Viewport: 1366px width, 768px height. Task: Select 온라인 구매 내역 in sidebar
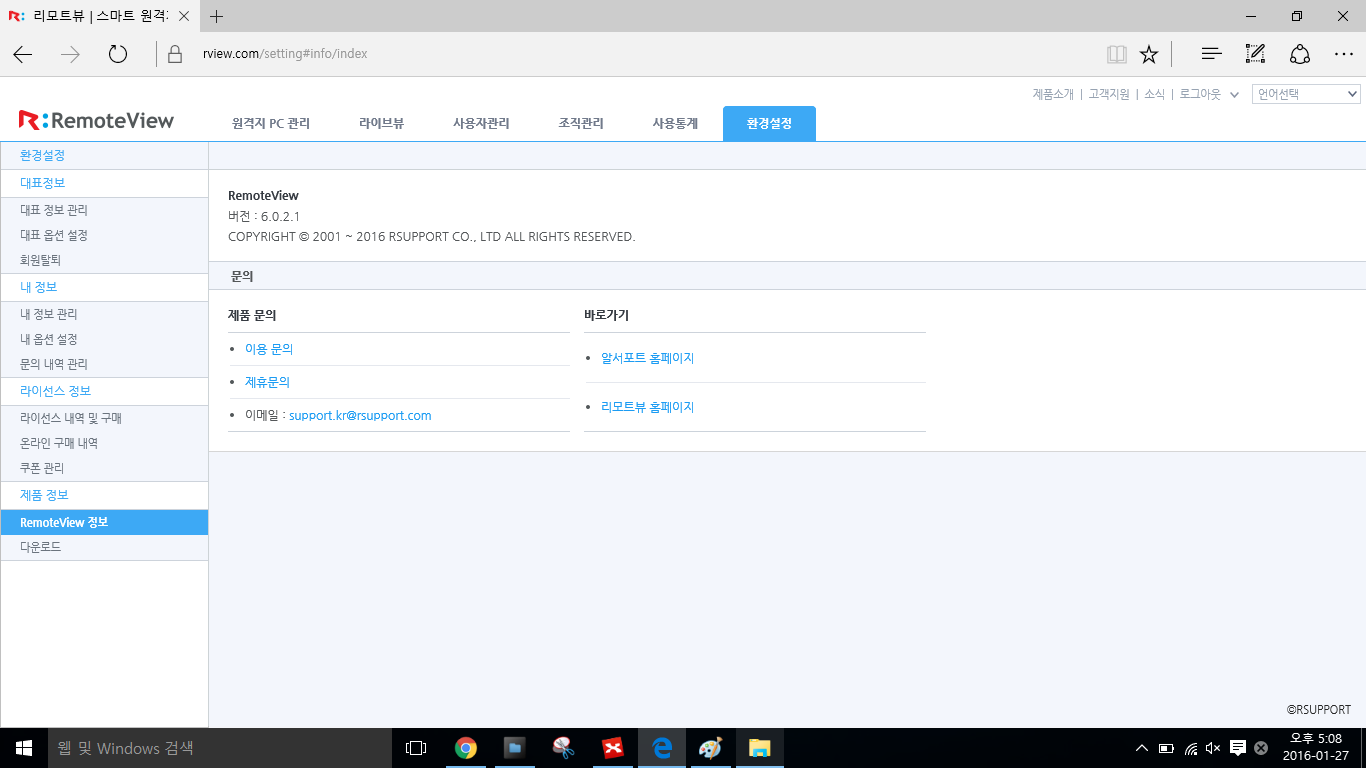(x=59, y=443)
